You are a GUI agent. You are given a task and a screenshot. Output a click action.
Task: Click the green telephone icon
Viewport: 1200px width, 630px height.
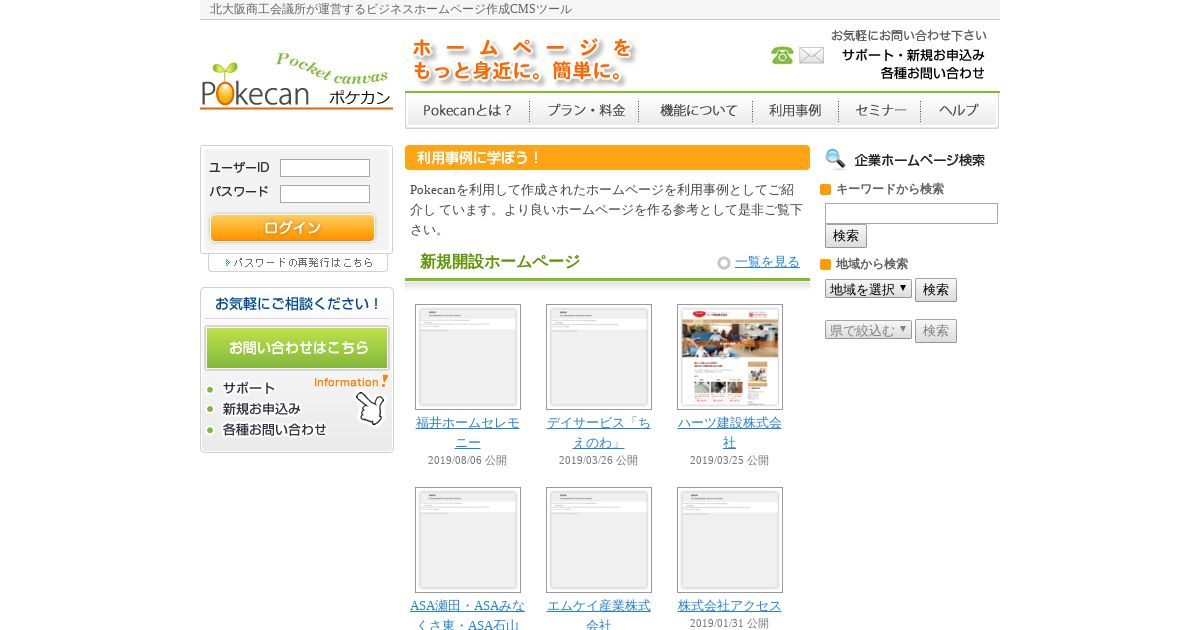click(782, 55)
